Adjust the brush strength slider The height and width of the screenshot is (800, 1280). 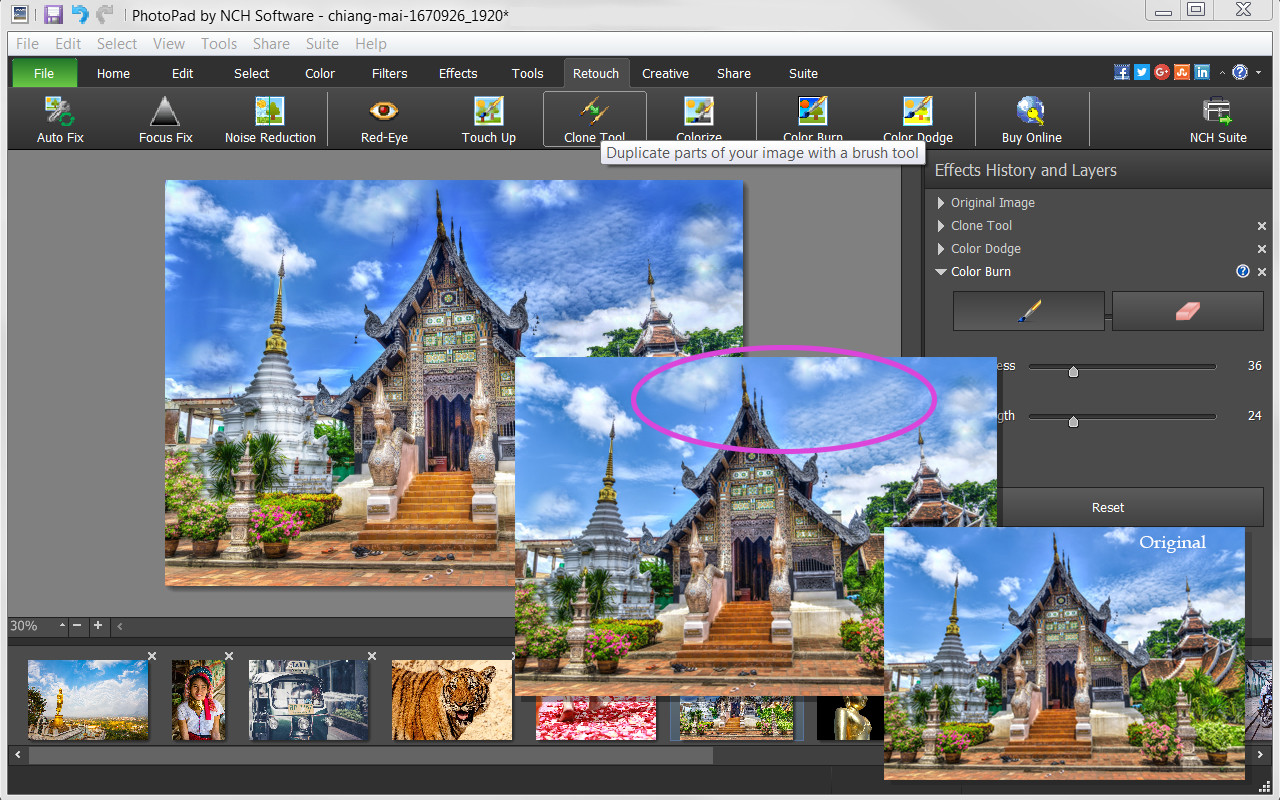tap(1073, 421)
